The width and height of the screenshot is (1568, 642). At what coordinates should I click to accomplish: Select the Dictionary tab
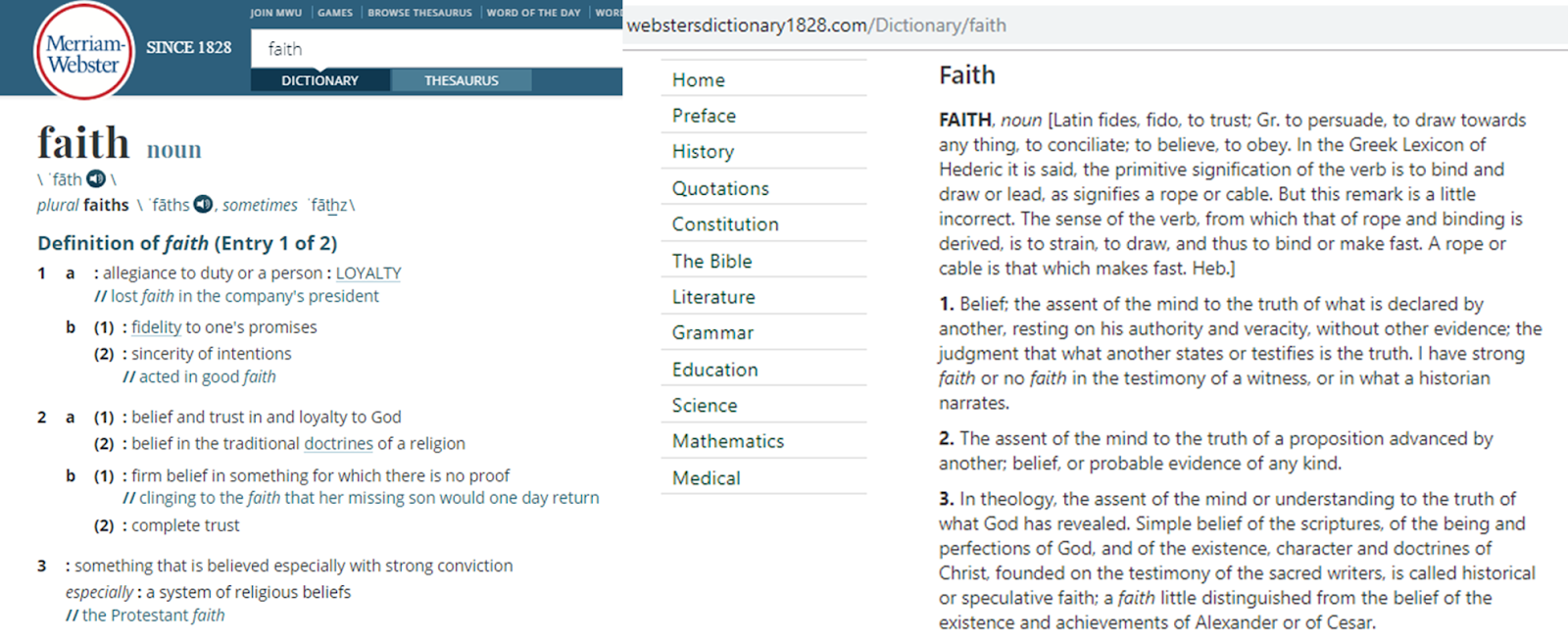[320, 80]
